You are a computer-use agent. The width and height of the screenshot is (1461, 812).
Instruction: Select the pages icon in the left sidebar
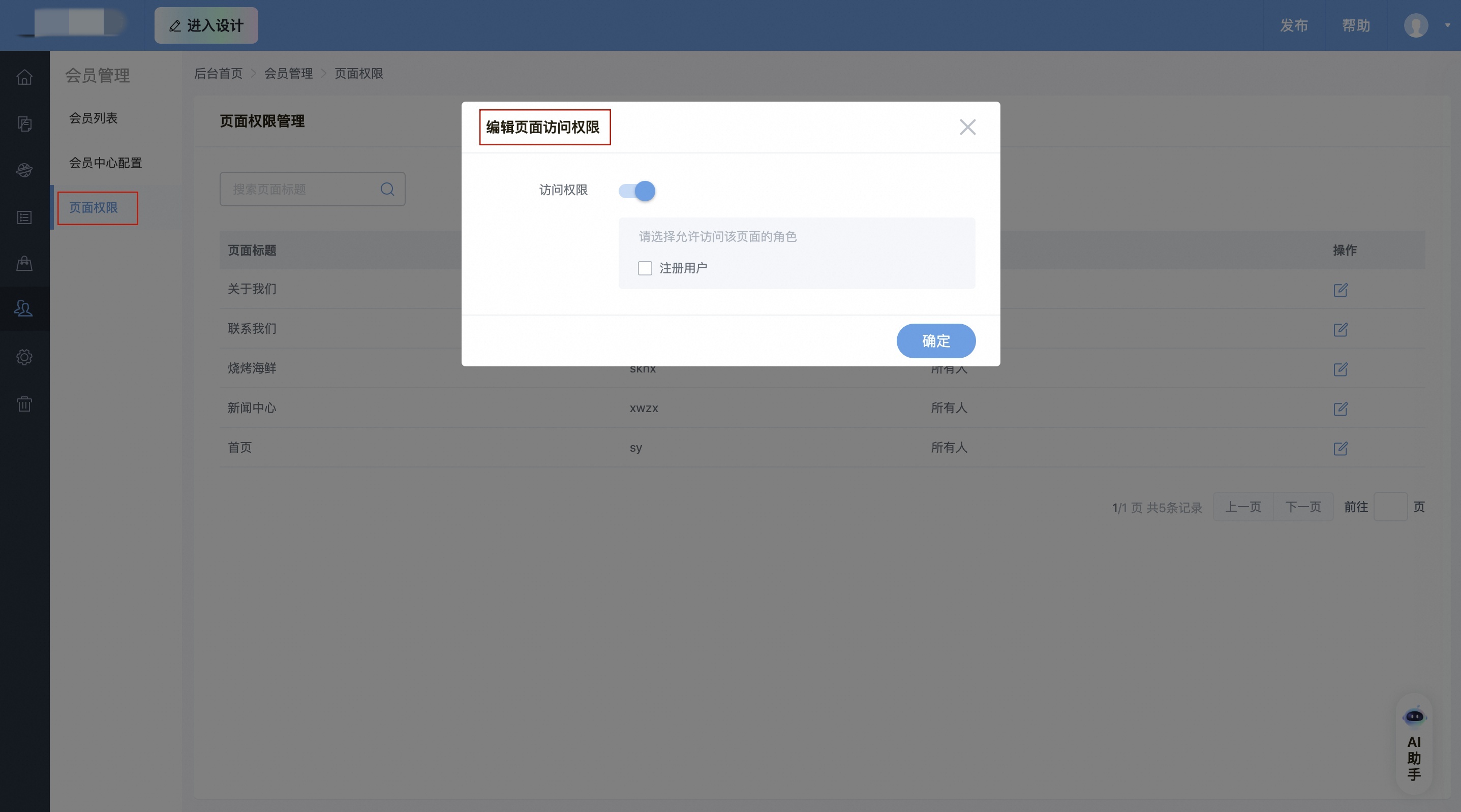24,124
